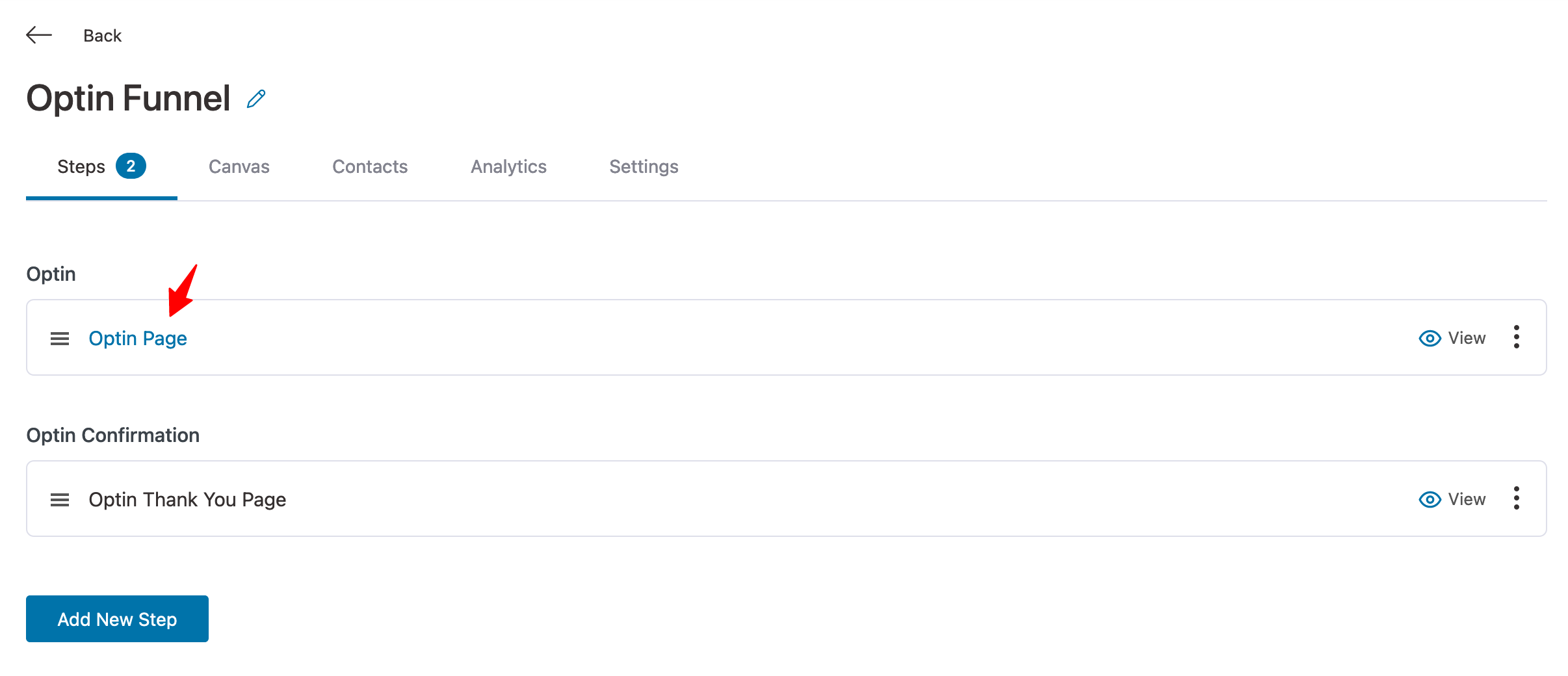Screen dimensions: 1568x676
Task: Open the Optin Page step link
Action: [138, 338]
